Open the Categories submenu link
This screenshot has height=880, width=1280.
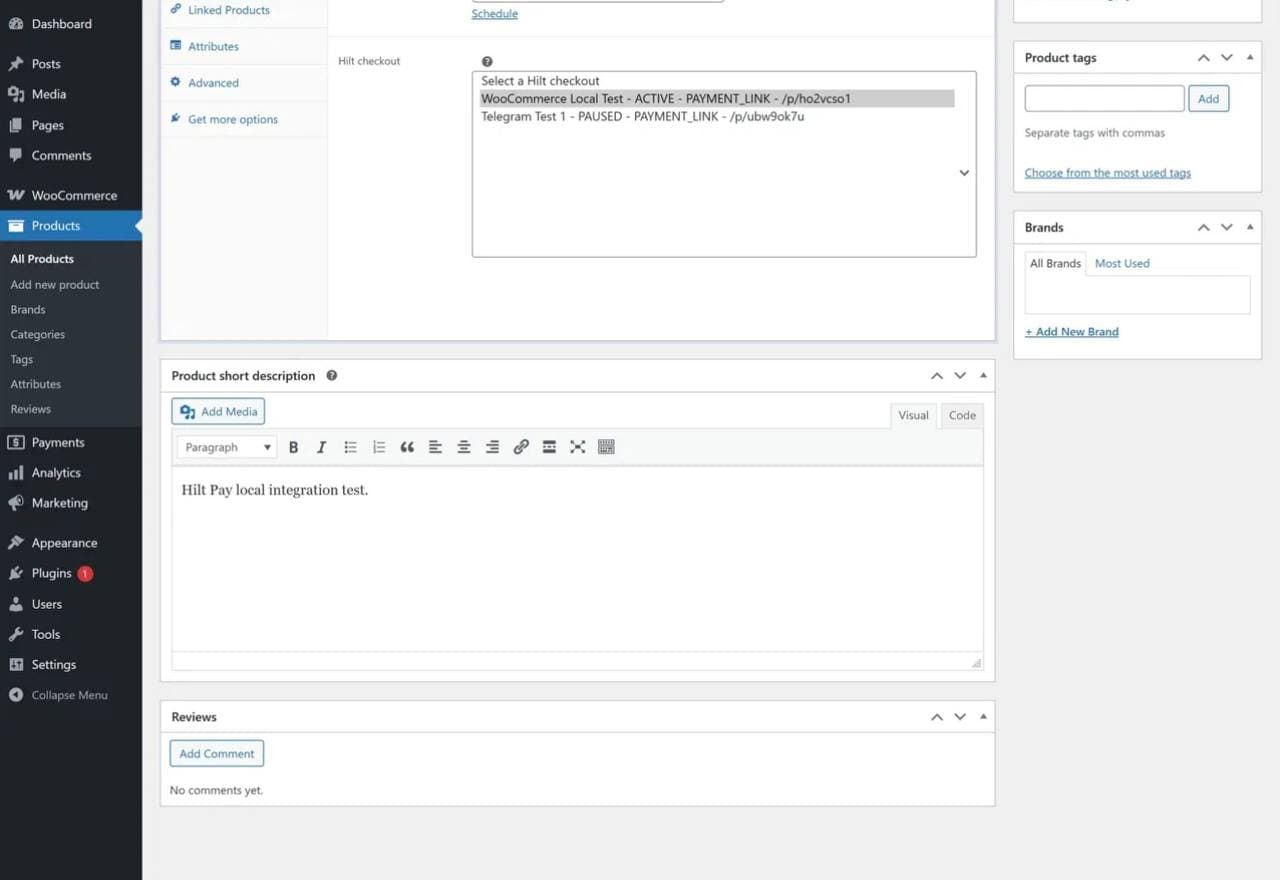38,335
